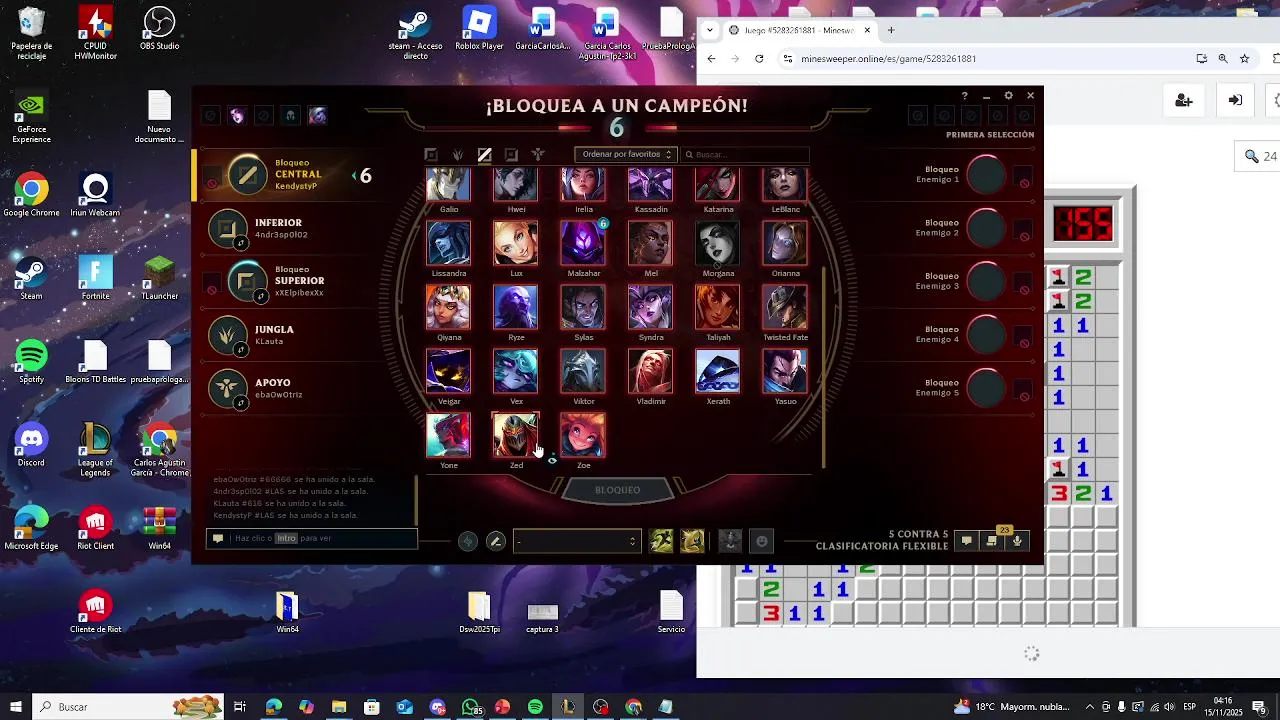
Task: Choose the Yasuo champion portrait
Action: pos(785,371)
